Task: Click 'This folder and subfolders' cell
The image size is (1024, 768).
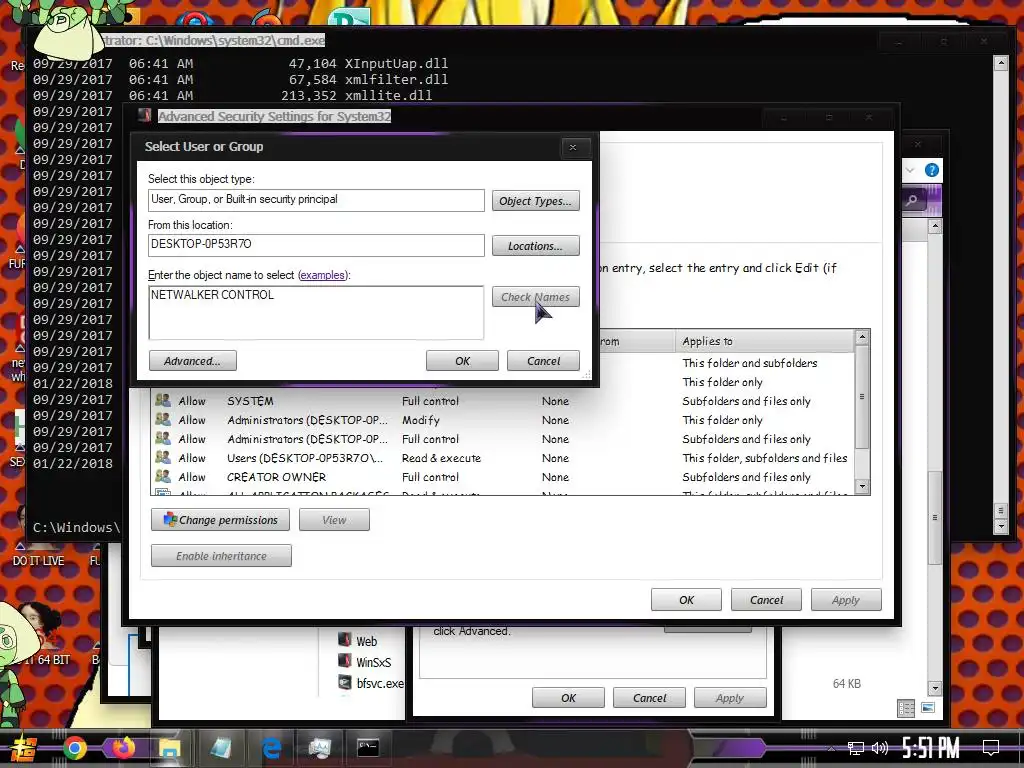Action: [750, 362]
